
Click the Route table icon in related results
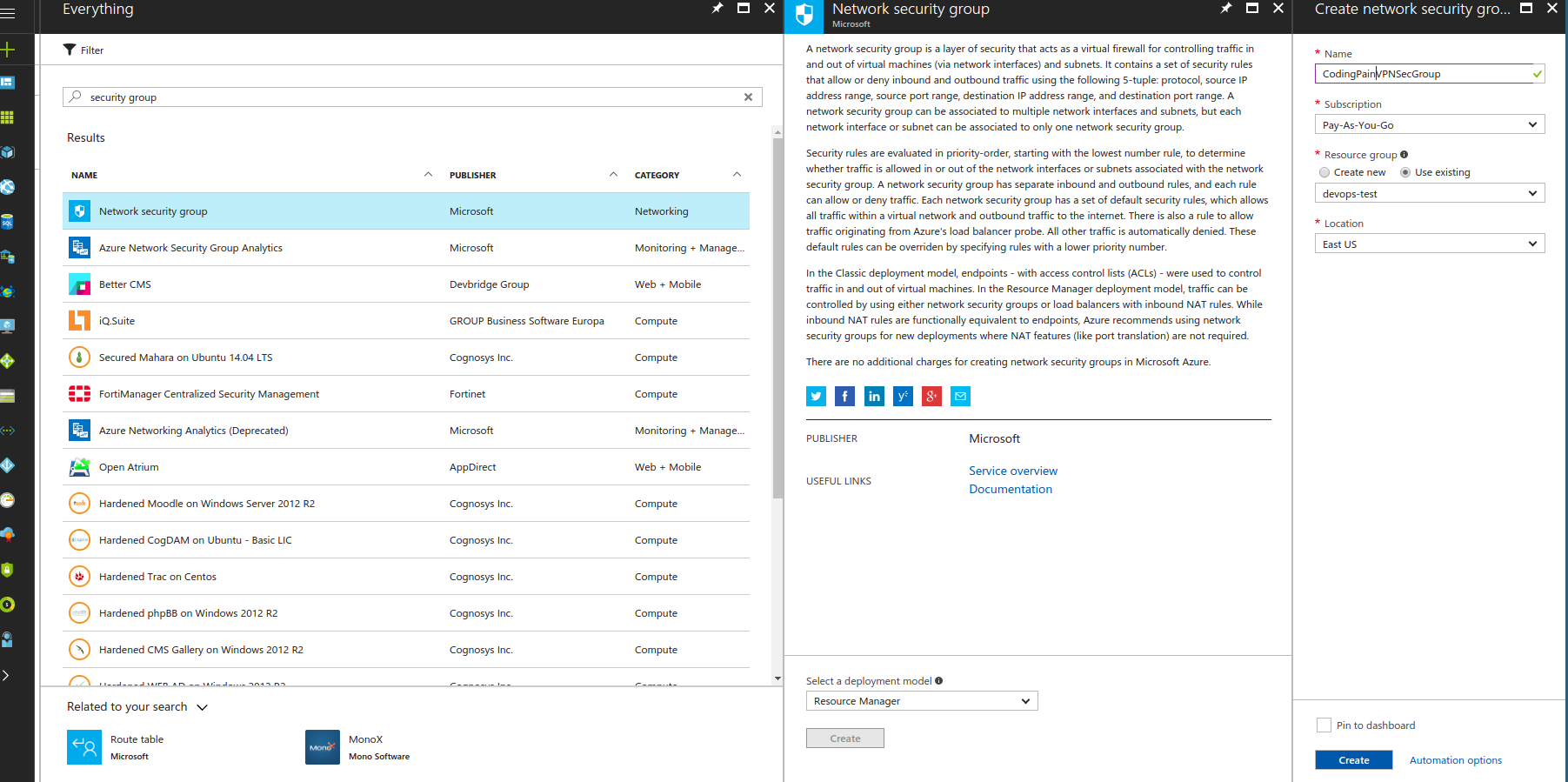pyautogui.click(x=84, y=747)
